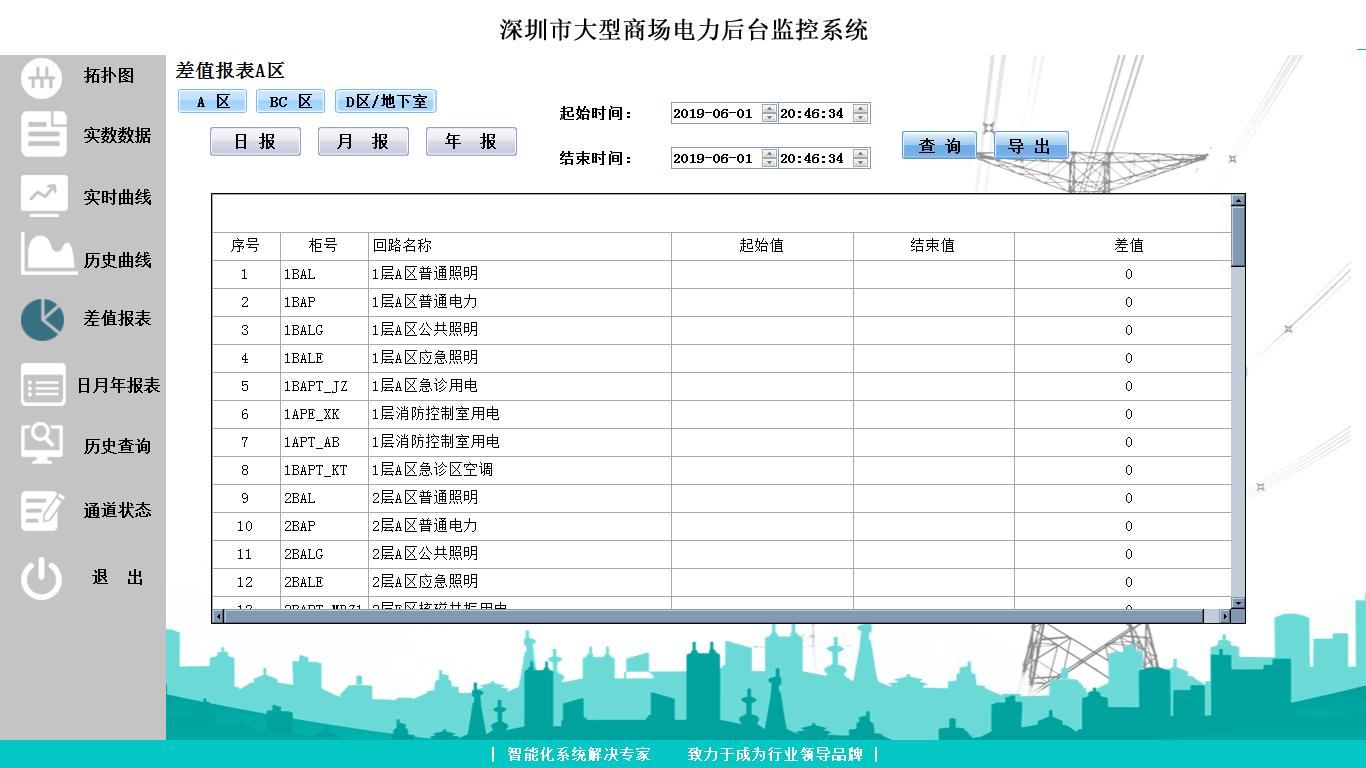This screenshot has height=768, width=1366.
Task: Decrease the end time with the down arrow
Action: 861,163
